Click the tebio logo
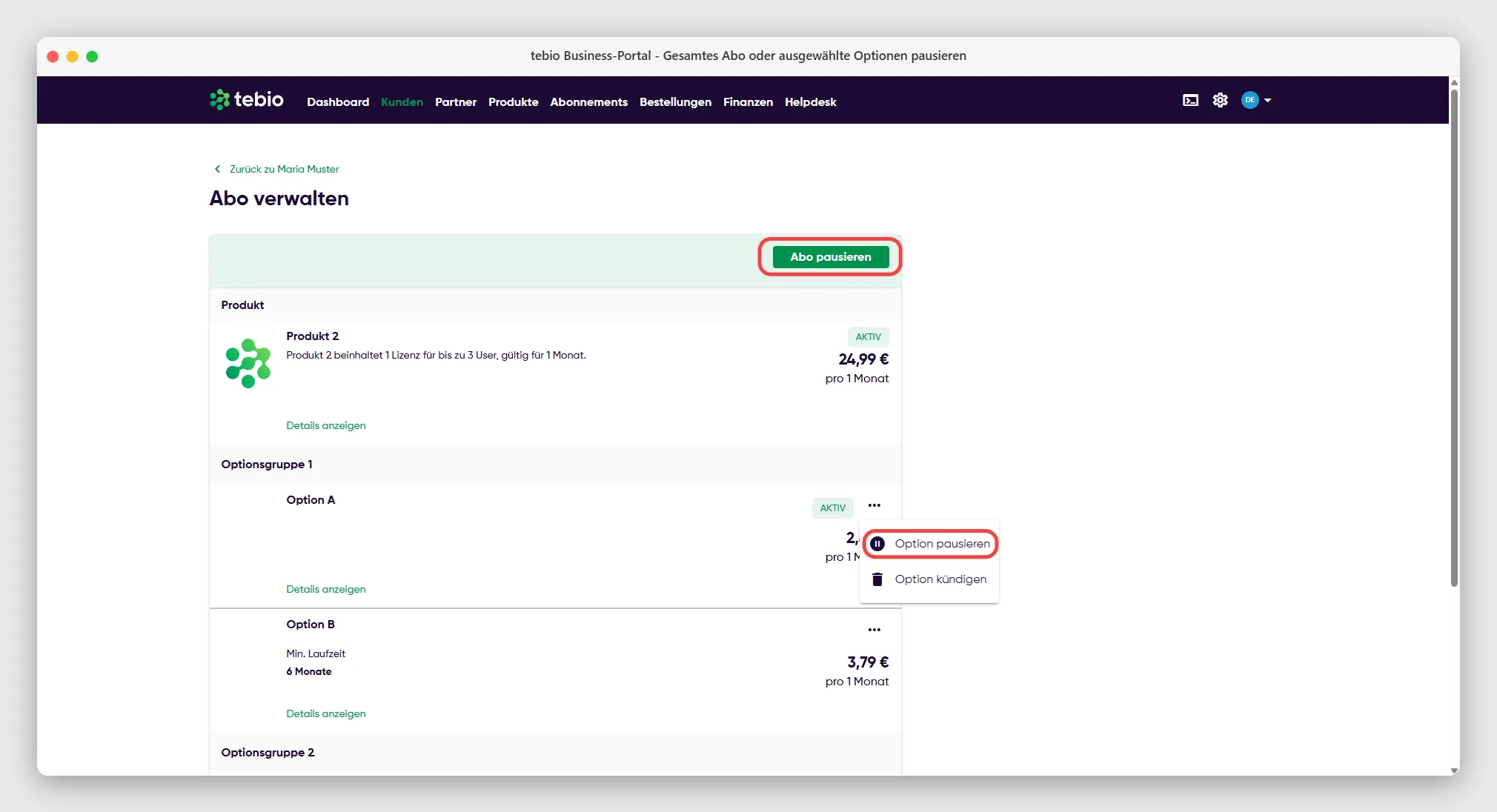Viewport: 1497px width, 812px height. [x=246, y=99]
